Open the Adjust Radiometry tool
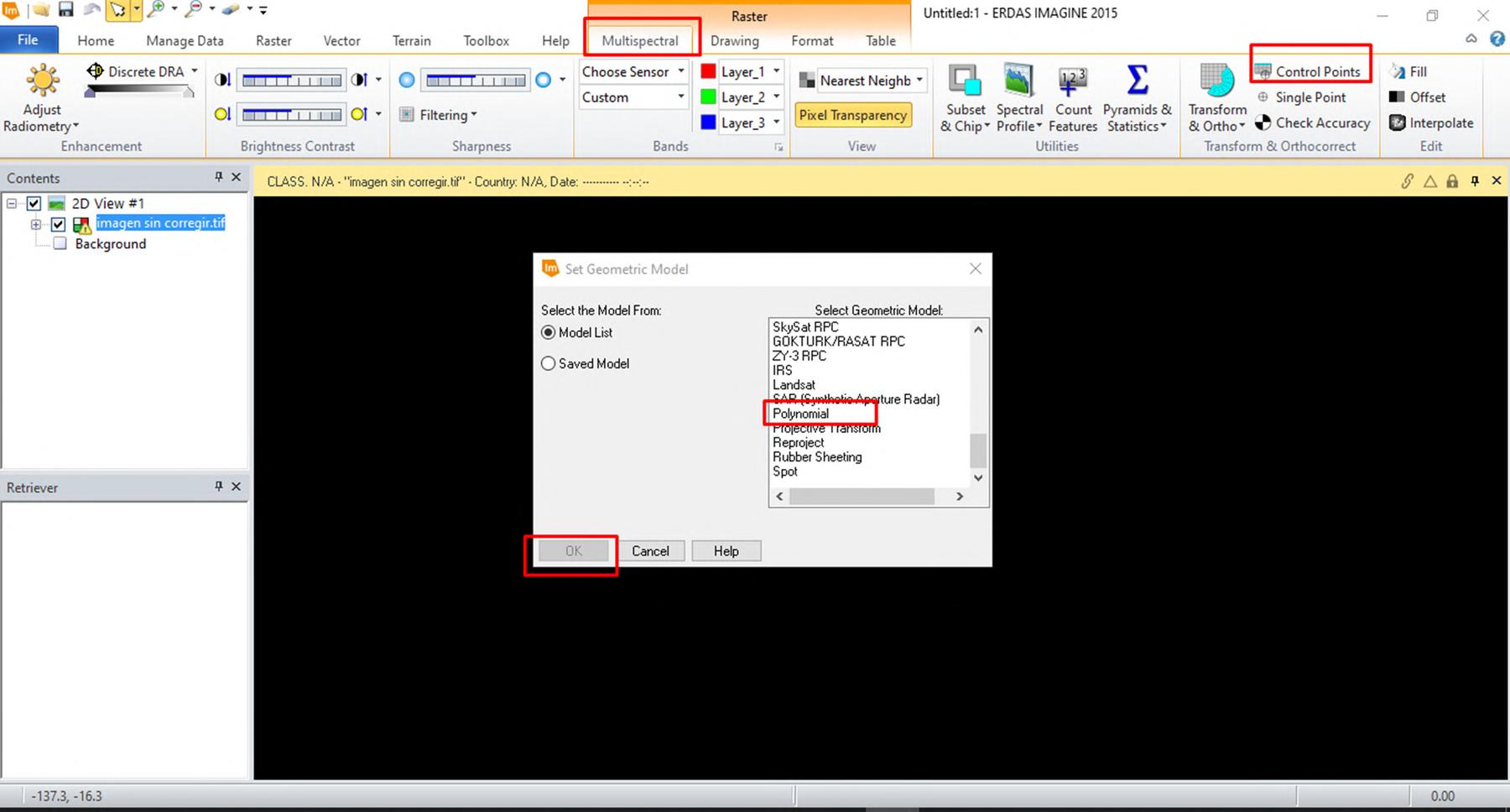 [42, 99]
